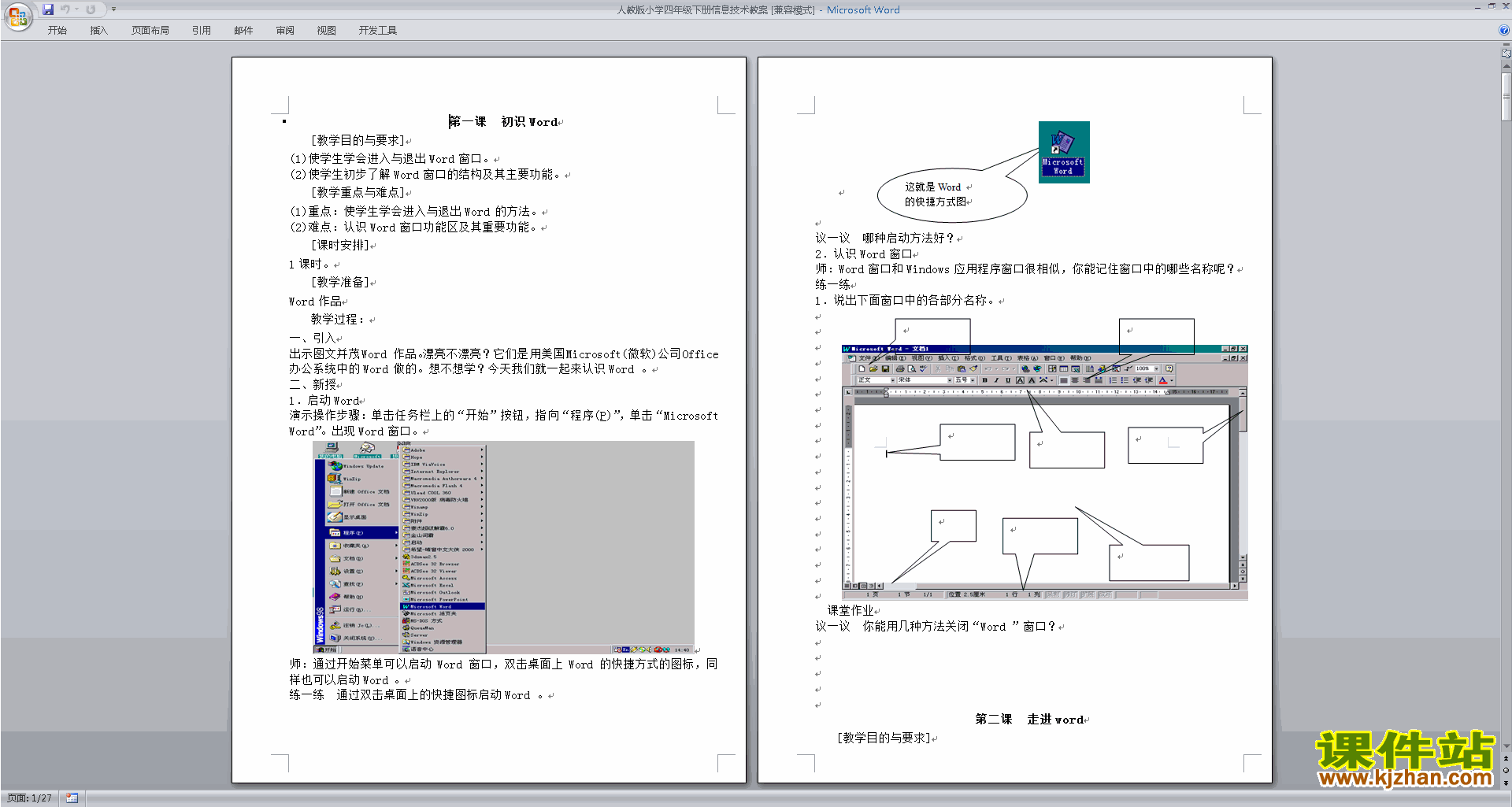The height and width of the screenshot is (807, 1512).
Task: Undo the last action
Action: pyautogui.click(x=65, y=9)
